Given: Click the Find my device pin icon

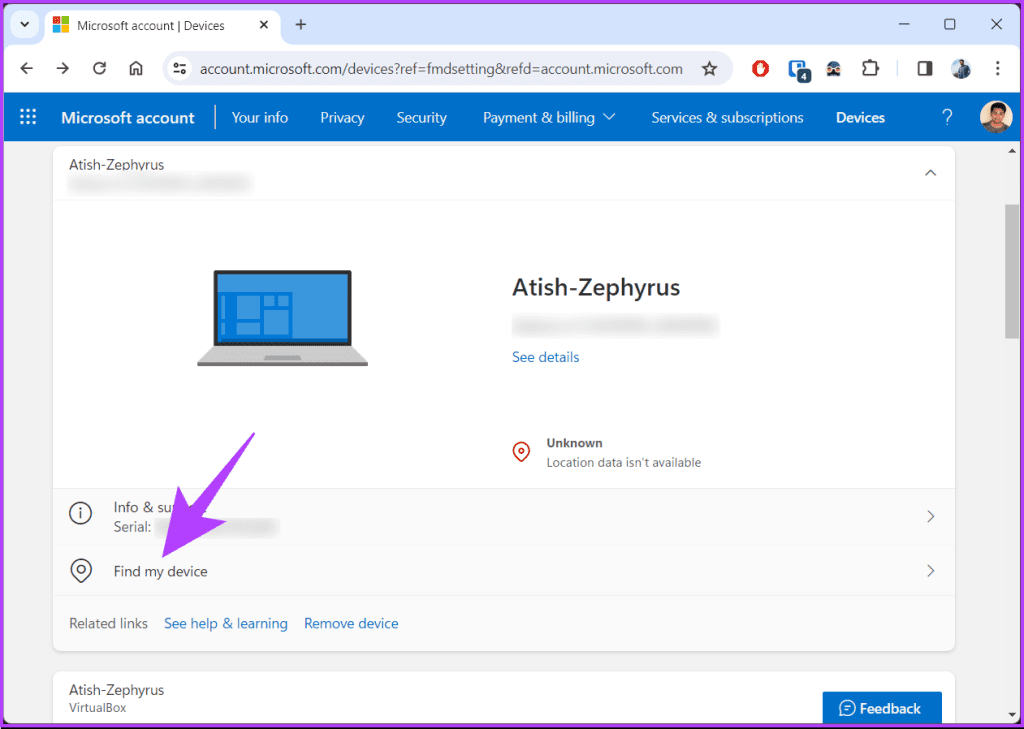Looking at the screenshot, I should (80, 570).
